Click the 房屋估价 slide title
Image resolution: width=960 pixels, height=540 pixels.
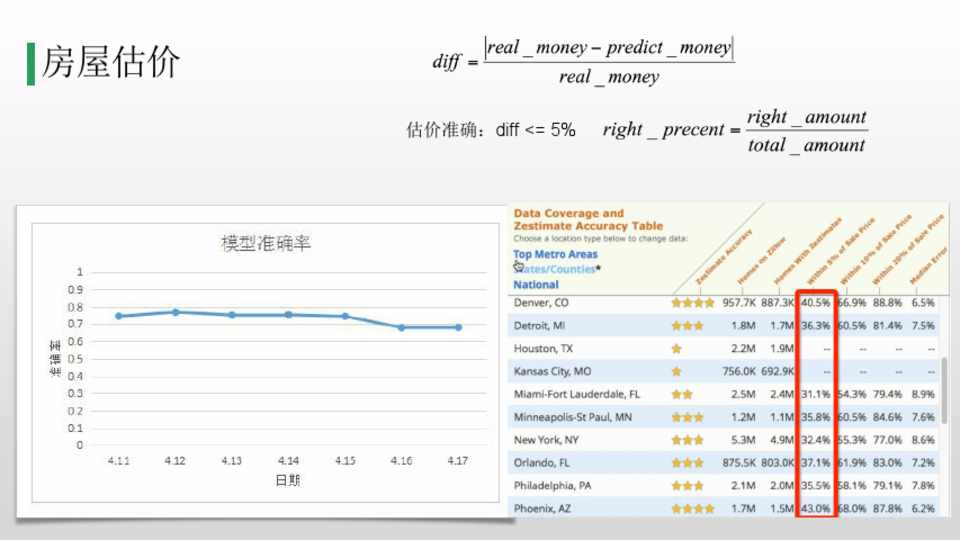(110, 62)
